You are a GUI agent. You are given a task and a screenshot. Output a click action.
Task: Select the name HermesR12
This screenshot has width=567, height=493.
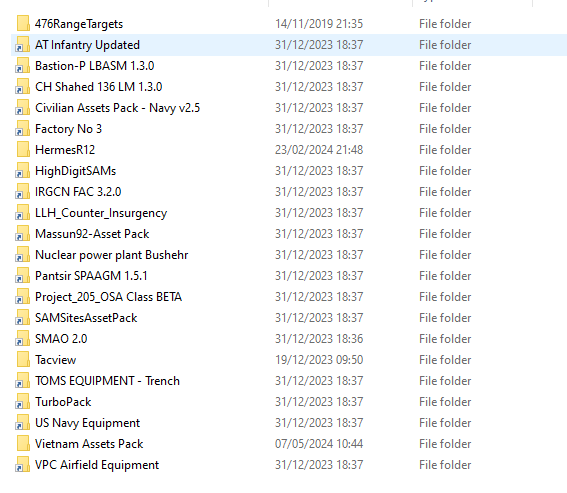click(x=65, y=150)
